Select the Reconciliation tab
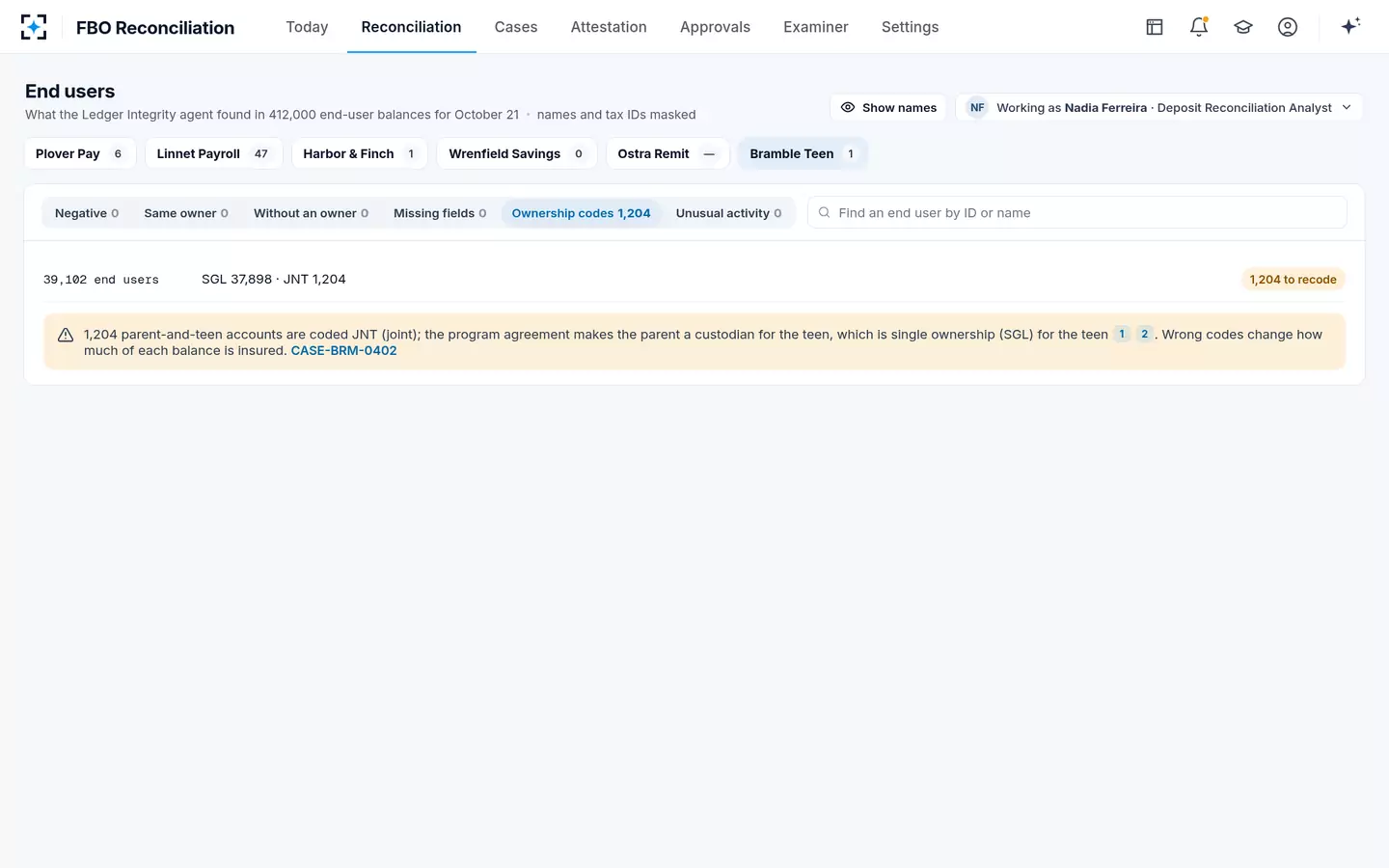This screenshot has width=1389, height=868. (x=411, y=27)
